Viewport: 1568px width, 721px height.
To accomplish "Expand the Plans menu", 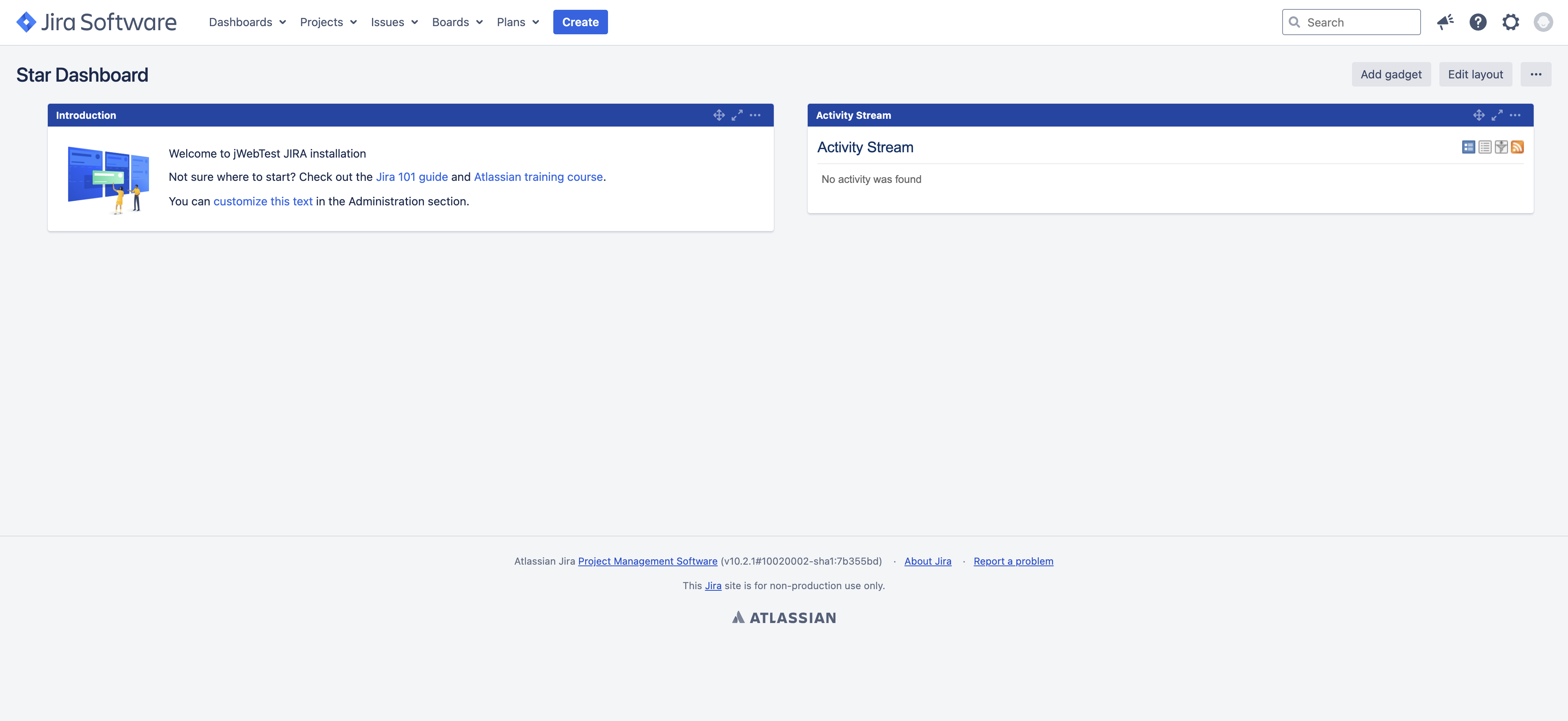I will tap(517, 22).
